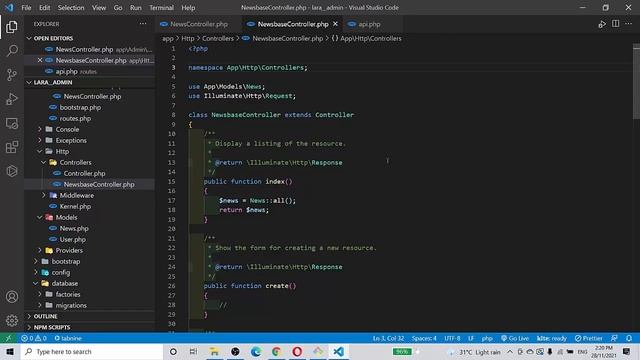This screenshot has height=360, width=640.
Task: Open News.php in the Models folder
Action: click(x=74, y=228)
